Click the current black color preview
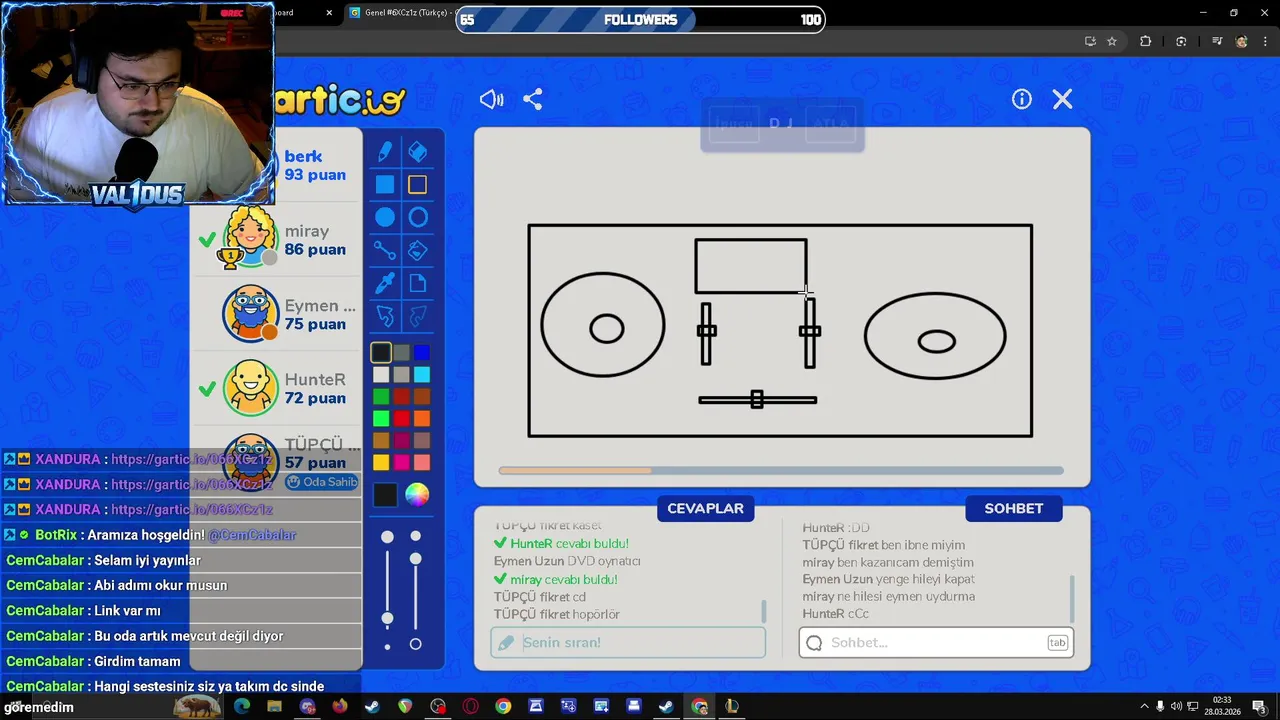Image resolution: width=1280 pixels, height=720 pixels. 385,494
